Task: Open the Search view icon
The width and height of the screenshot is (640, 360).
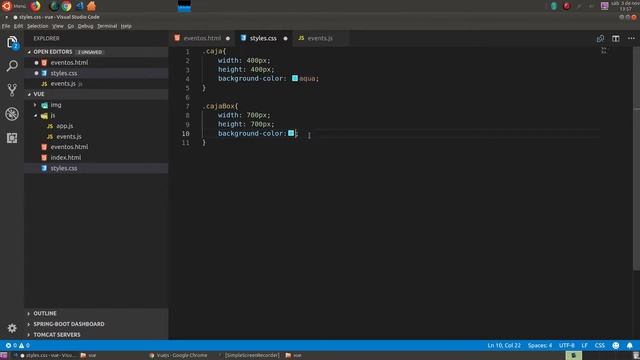Action: click(12, 66)
